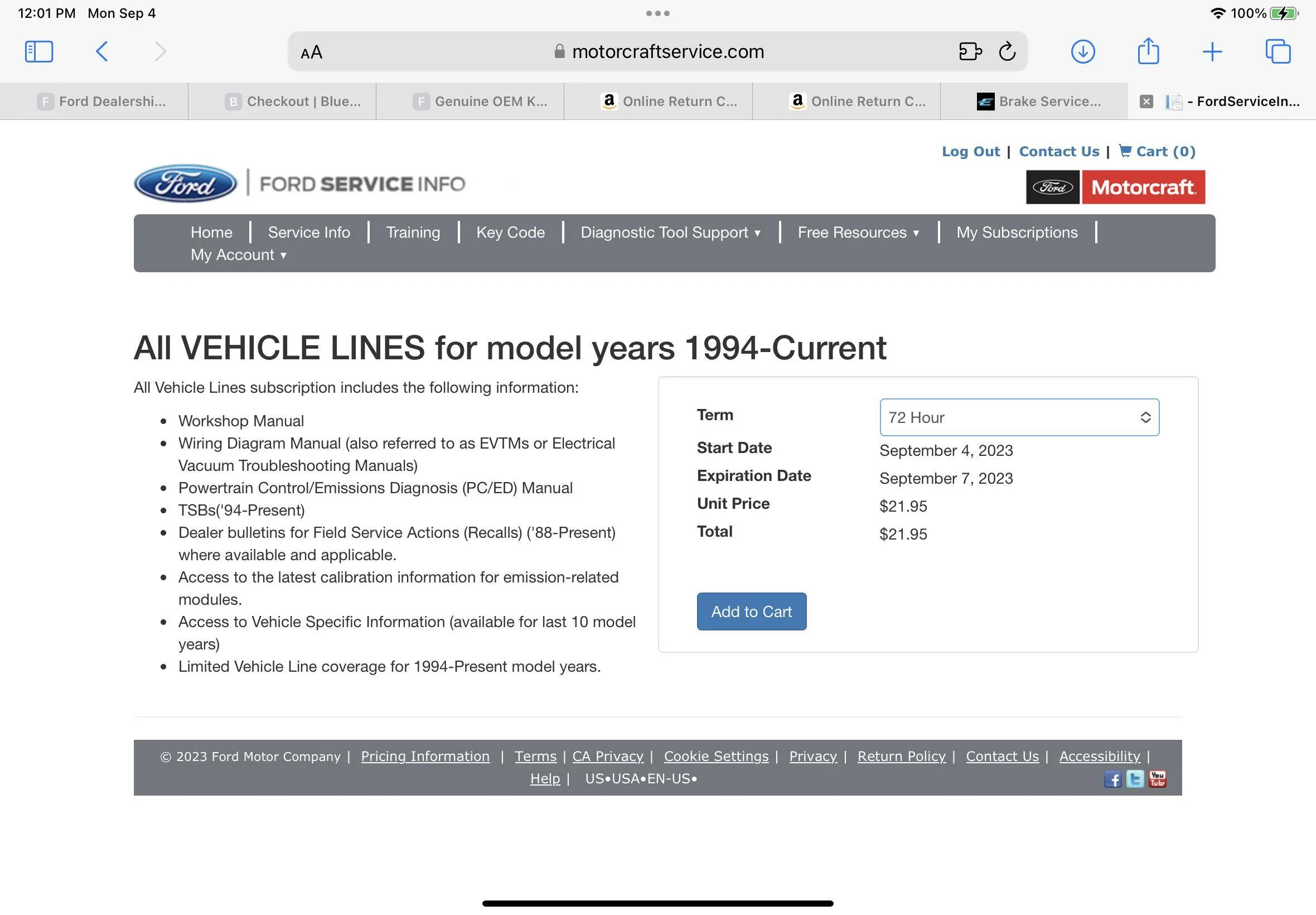
Task: Click the TSBs('94-Present) list item
Action: pos(242,511)
